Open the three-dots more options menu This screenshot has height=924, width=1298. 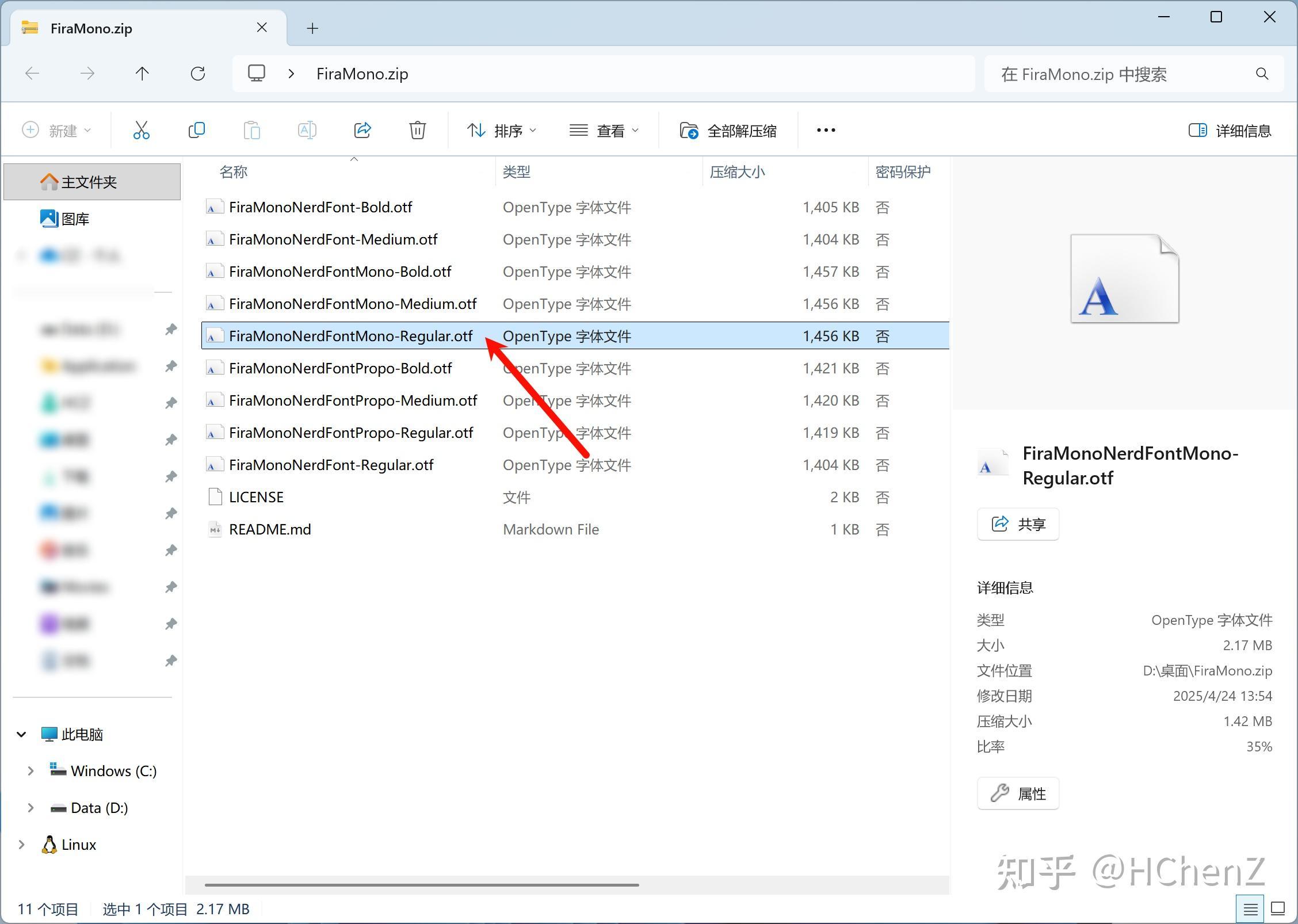point(826,131)
